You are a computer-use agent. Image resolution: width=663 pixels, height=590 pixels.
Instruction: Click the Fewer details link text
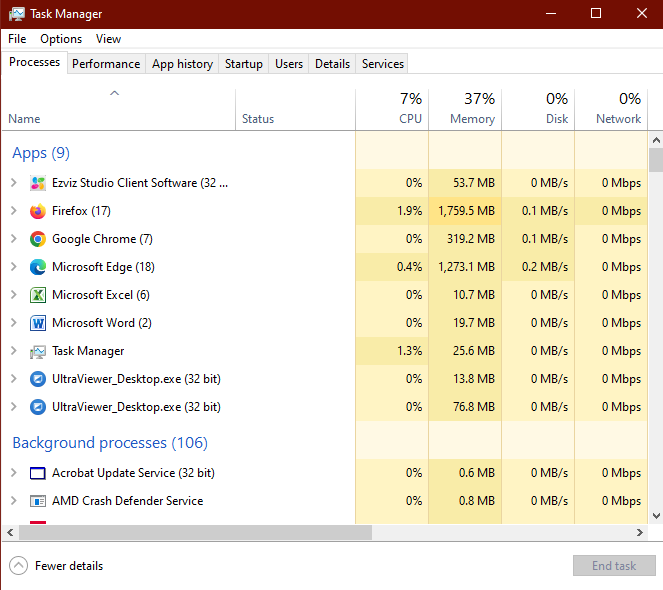(x=69, y=566)
